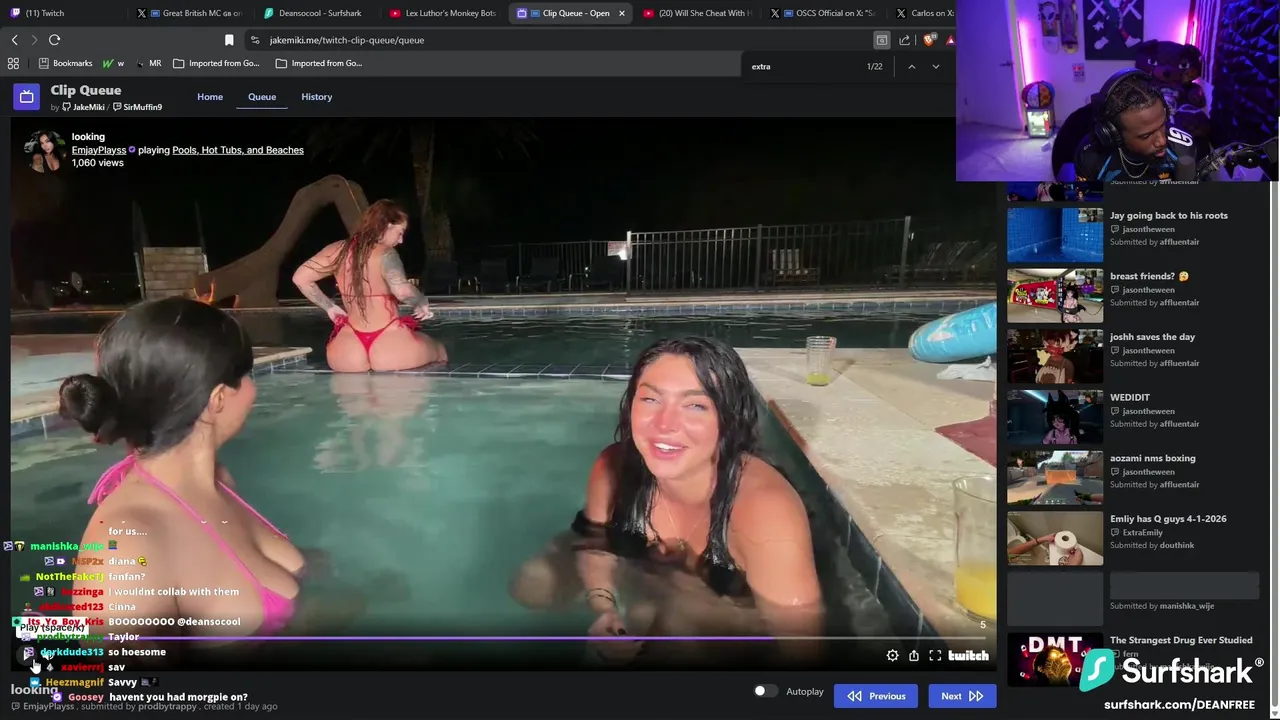Click the Next clip button
This screenshot has height=720, width=1280.
961,696
